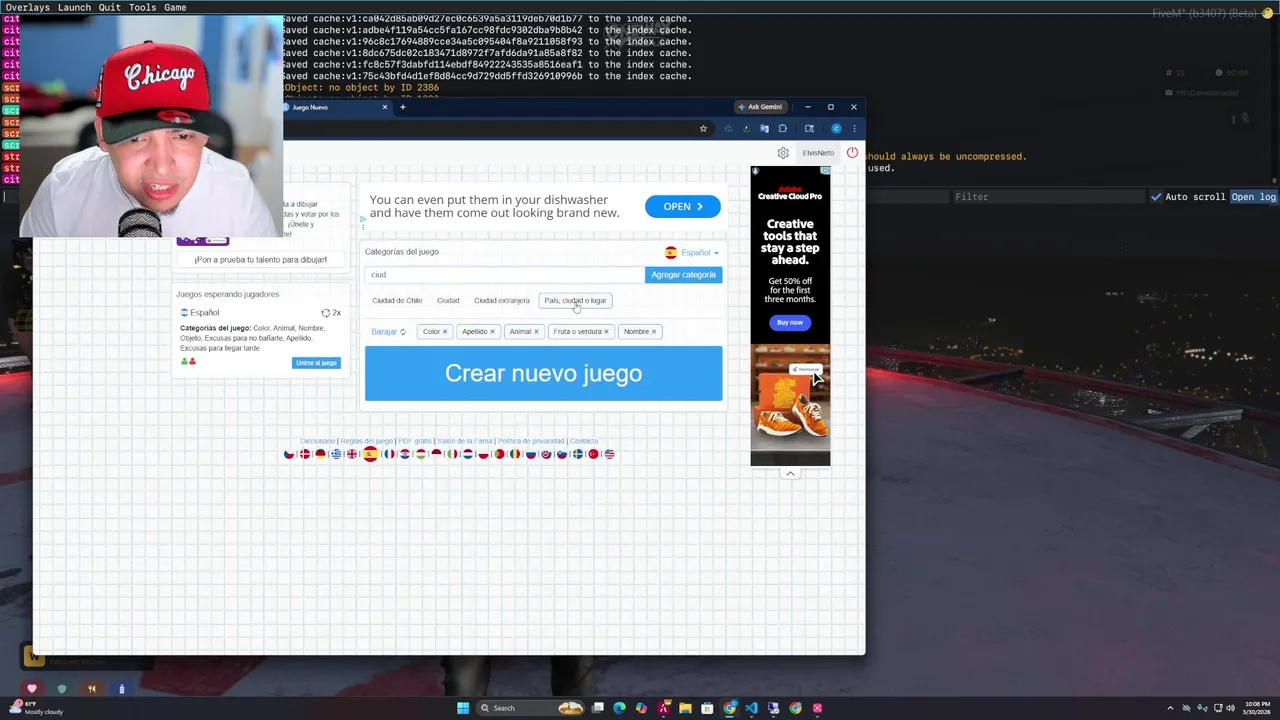Image resolution: width=1280 pixels, height=720 pixels.
Task: Choose 'Ciudad de Chile' suggestion
Action: click(x=397, y=300)
